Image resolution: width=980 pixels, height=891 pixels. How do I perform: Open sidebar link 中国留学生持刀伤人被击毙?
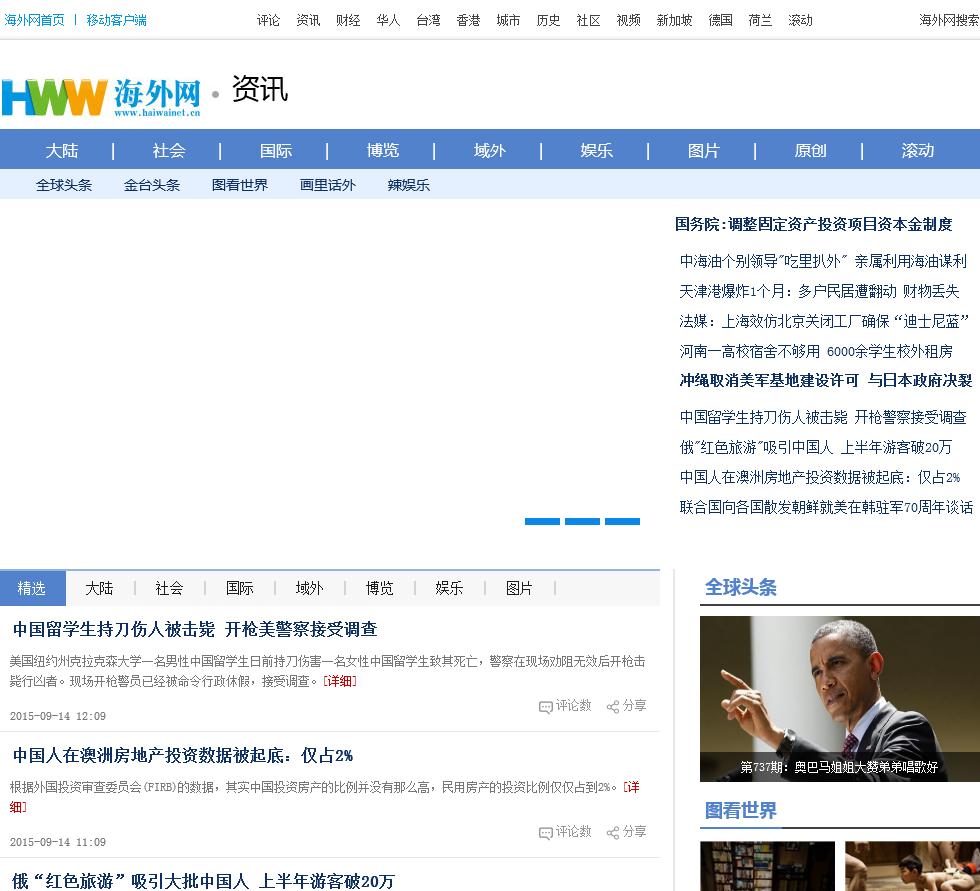tap(823, 417)
